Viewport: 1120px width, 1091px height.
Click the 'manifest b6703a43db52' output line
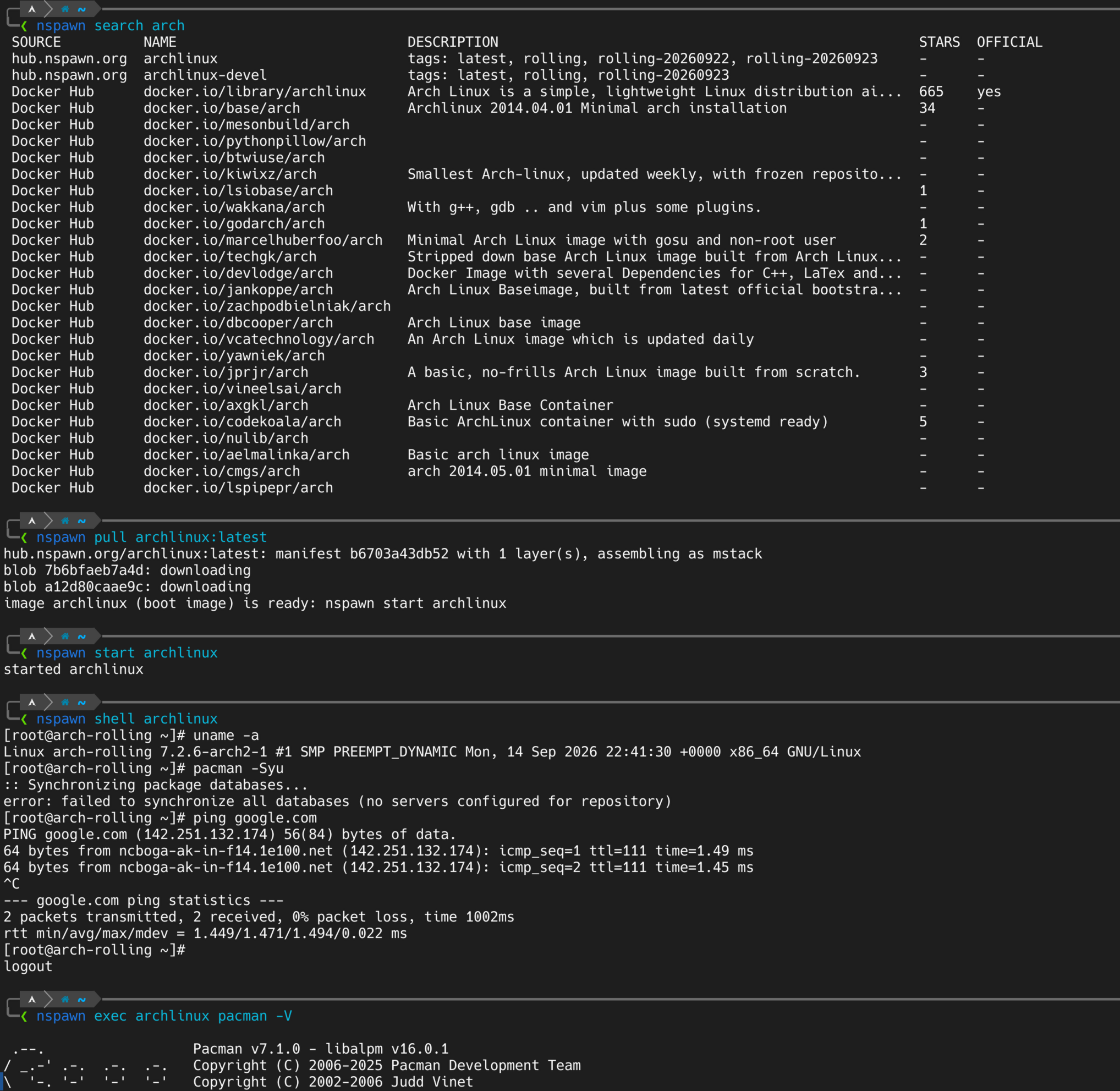(x=383, y=554)
